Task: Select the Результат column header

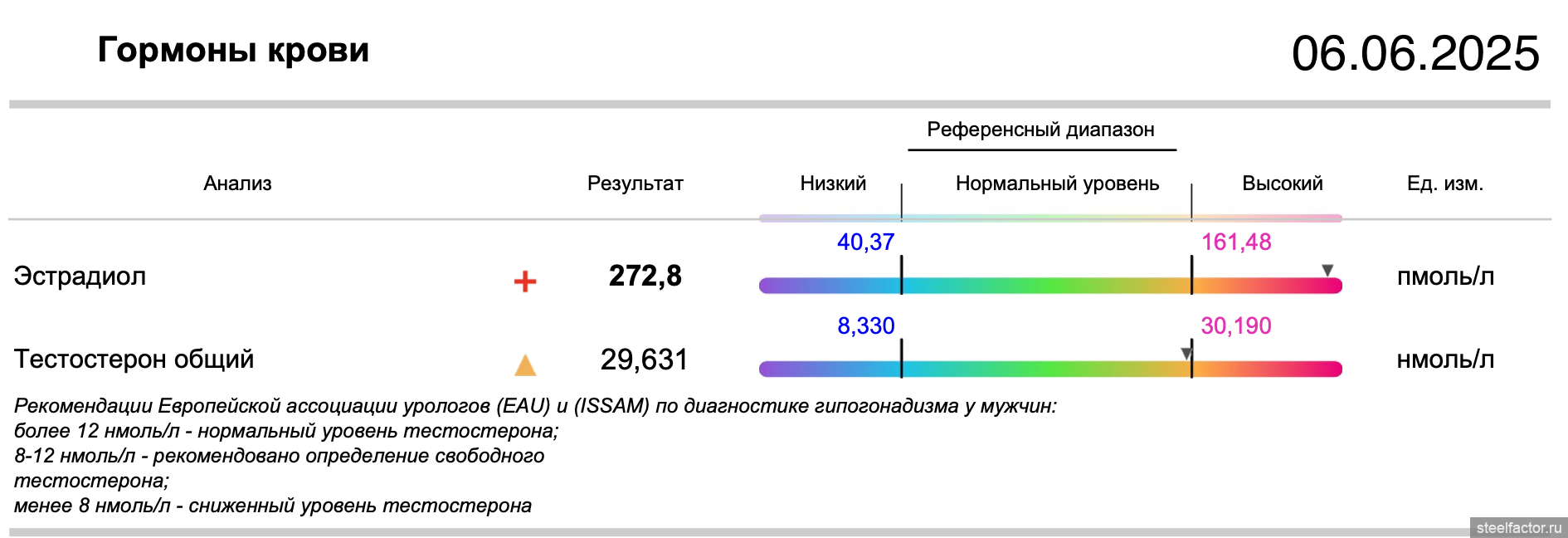Action: tap(635, 183)
